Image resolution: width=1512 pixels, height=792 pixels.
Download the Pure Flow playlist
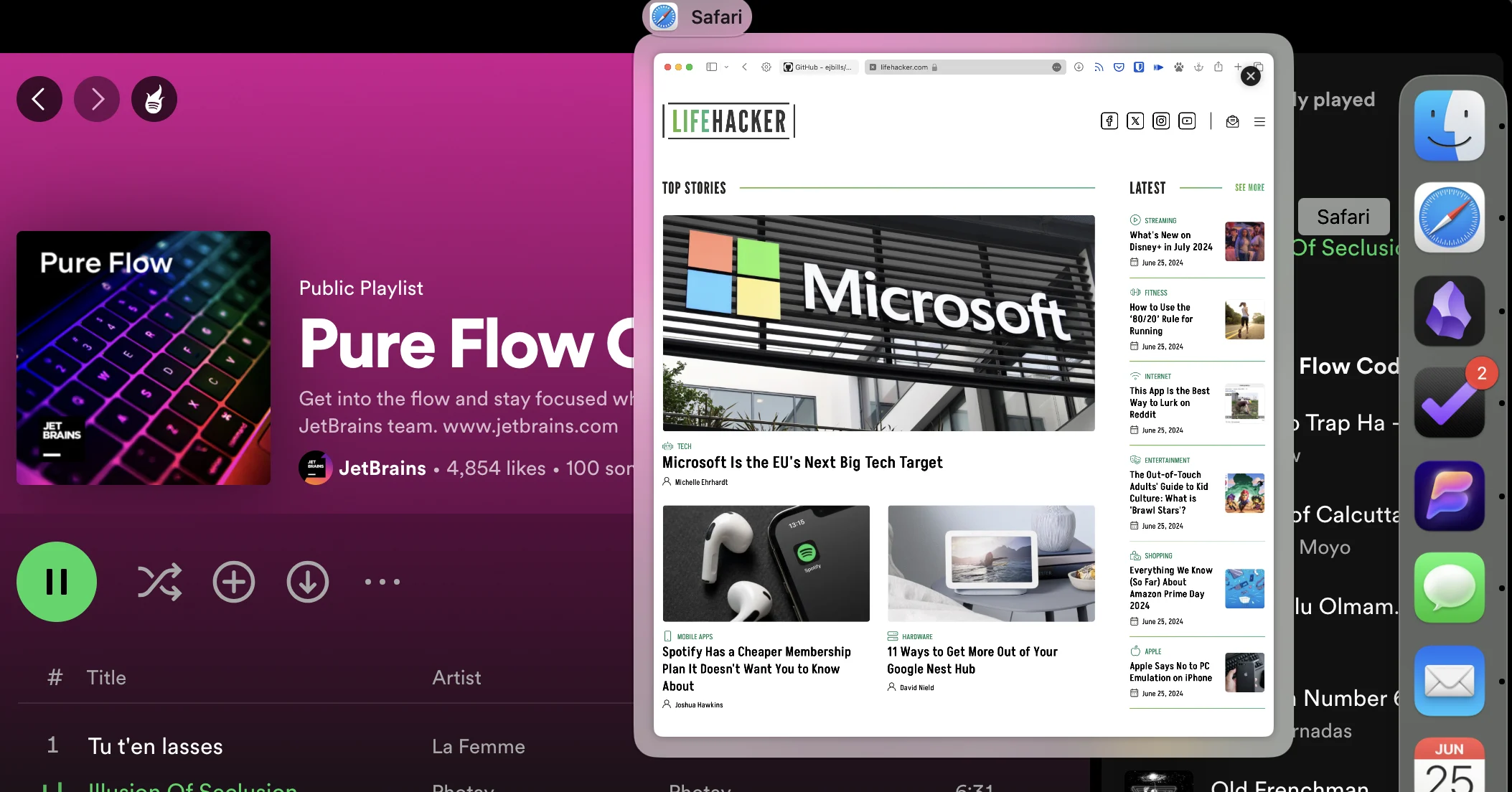(x=308, y=582)
